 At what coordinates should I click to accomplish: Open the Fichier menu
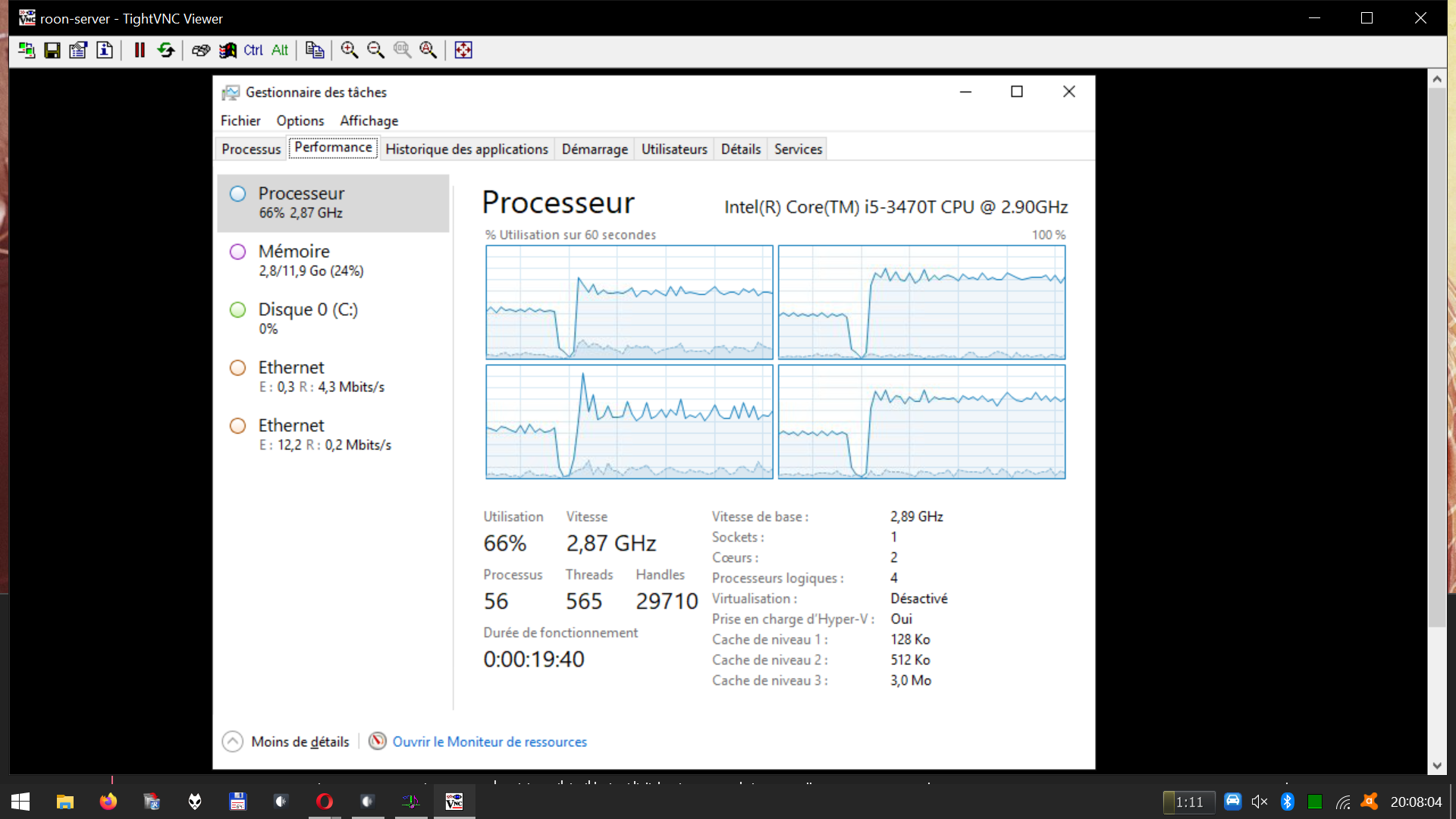tap(240, 121)
